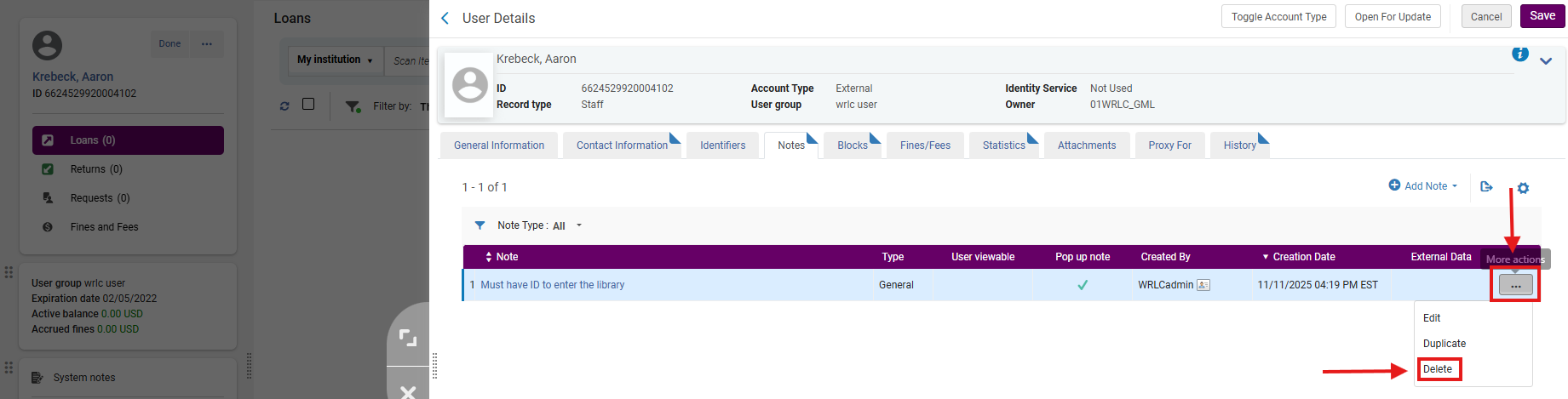Image resolution: width=1568 pixels, height=399 pixels.
Task: Click the blue info icon
Action: (1519, 54)
